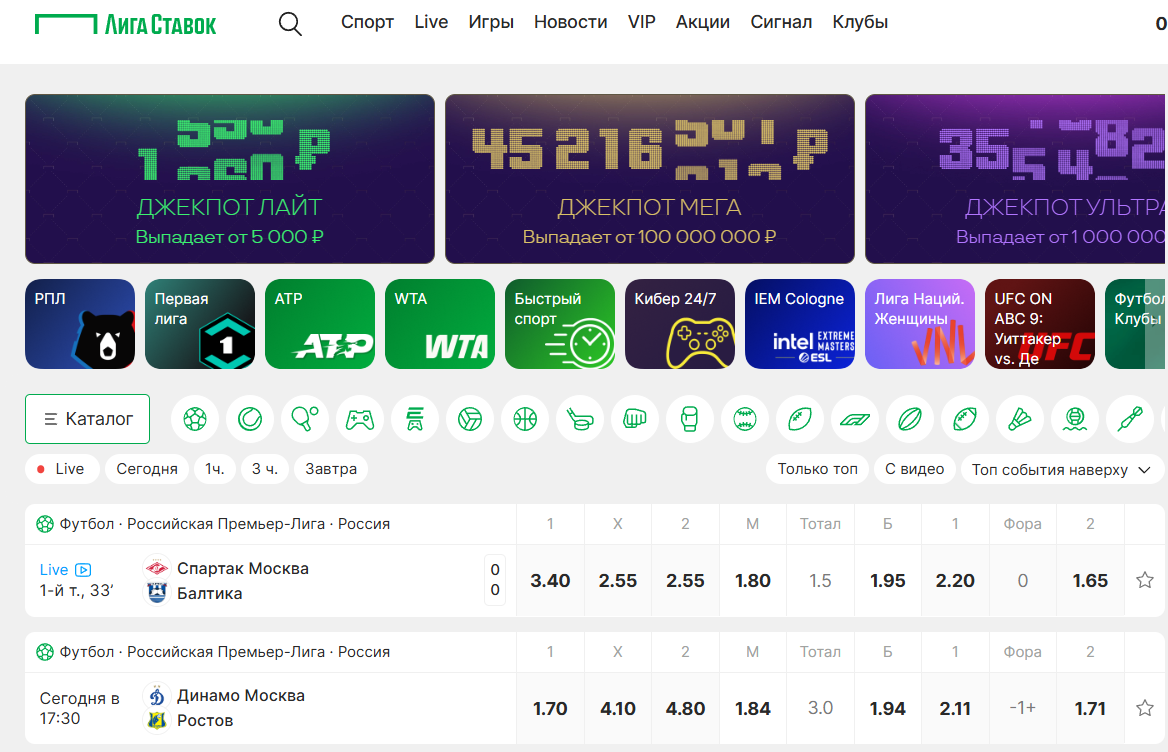Select the table tennis sport icon
The width and height of the screenshot is (1168, 752).
coord(304,419)
